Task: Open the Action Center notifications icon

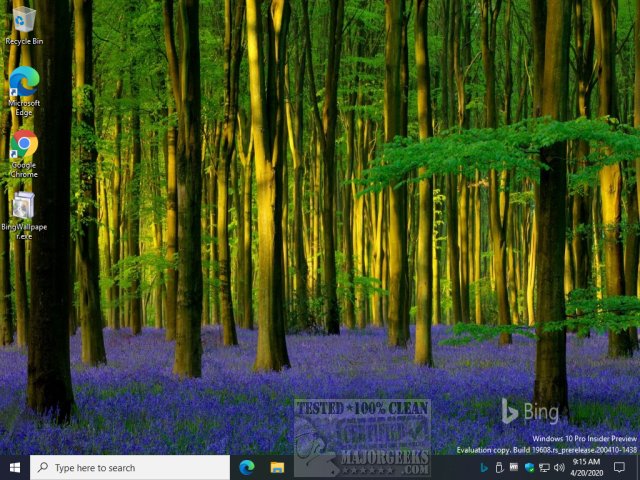Action: click(x=619, y=467)
